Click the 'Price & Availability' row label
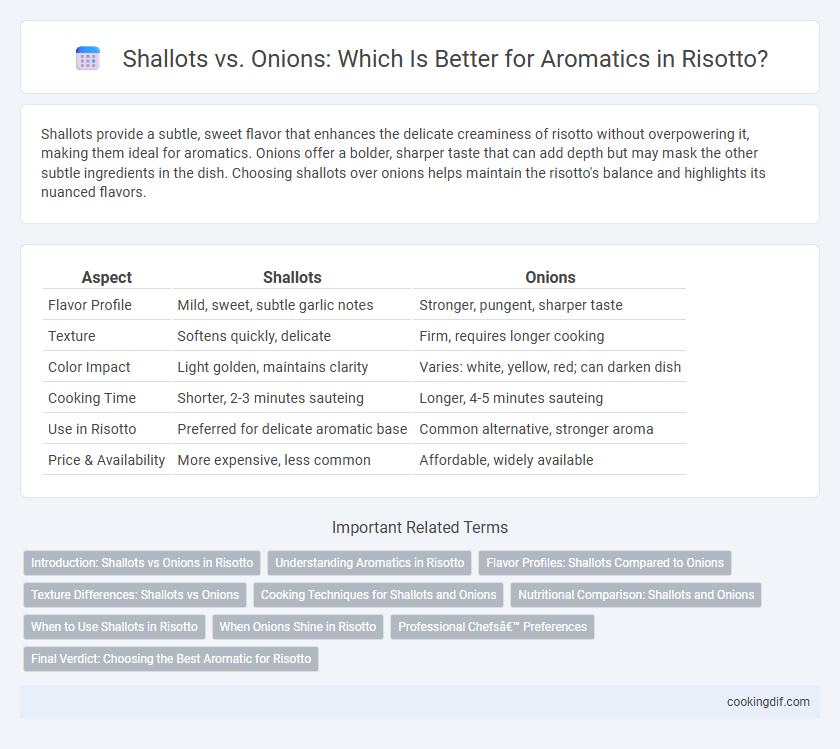 [106, 460]
